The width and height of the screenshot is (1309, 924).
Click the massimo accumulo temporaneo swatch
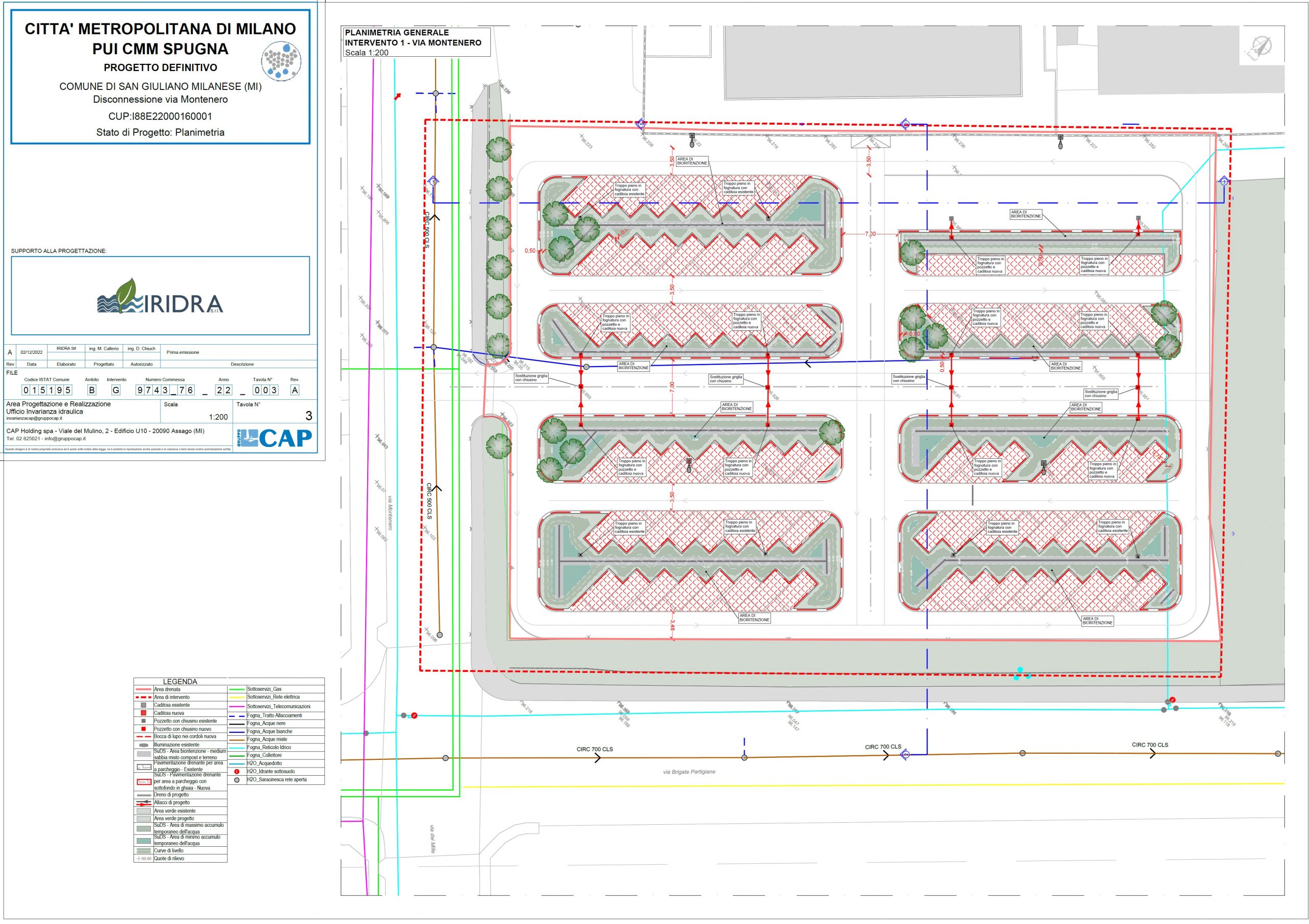[144, 829]
